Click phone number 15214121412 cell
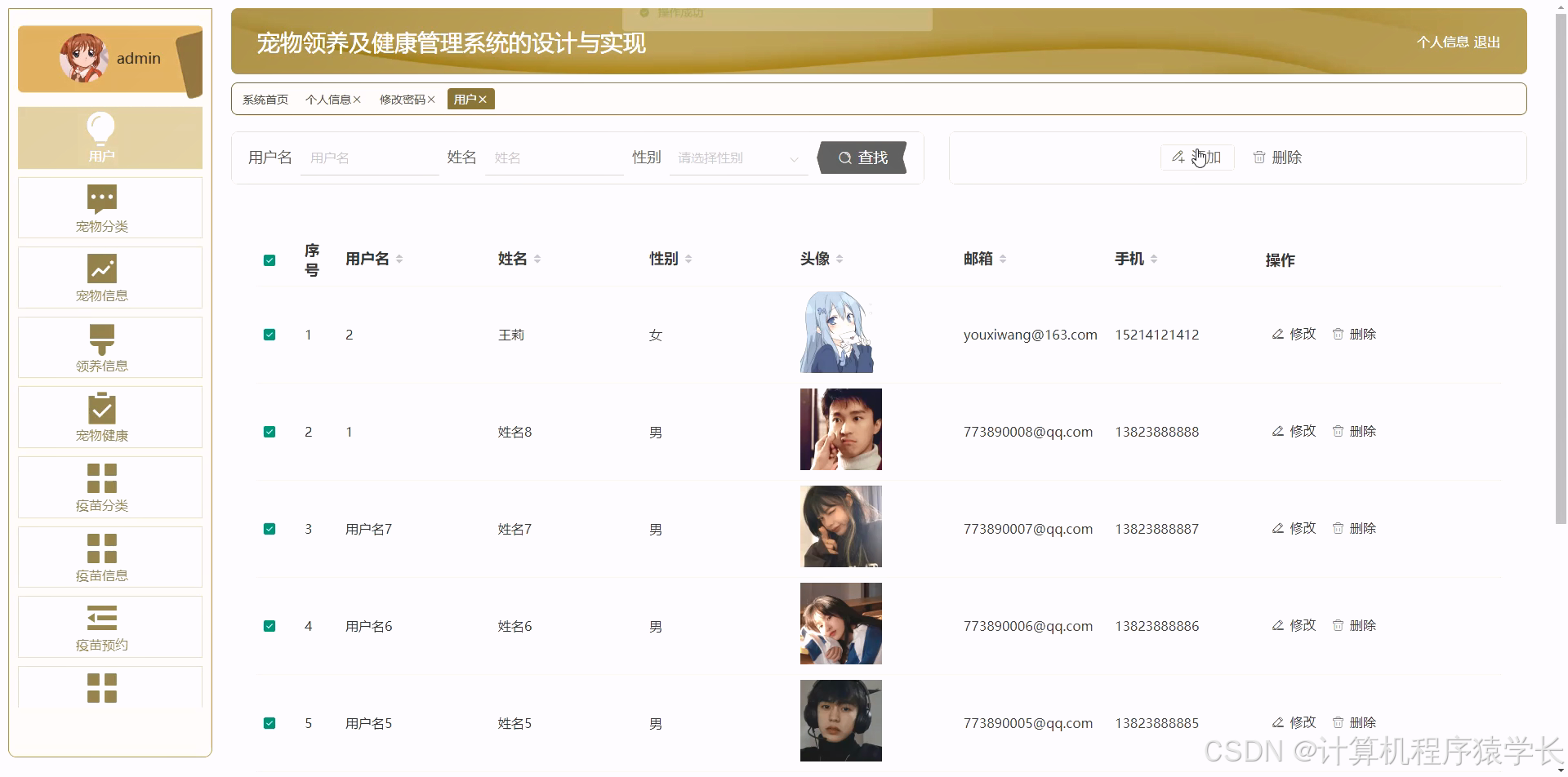This screenshot has width=1568, height=777. (1157, 335)
